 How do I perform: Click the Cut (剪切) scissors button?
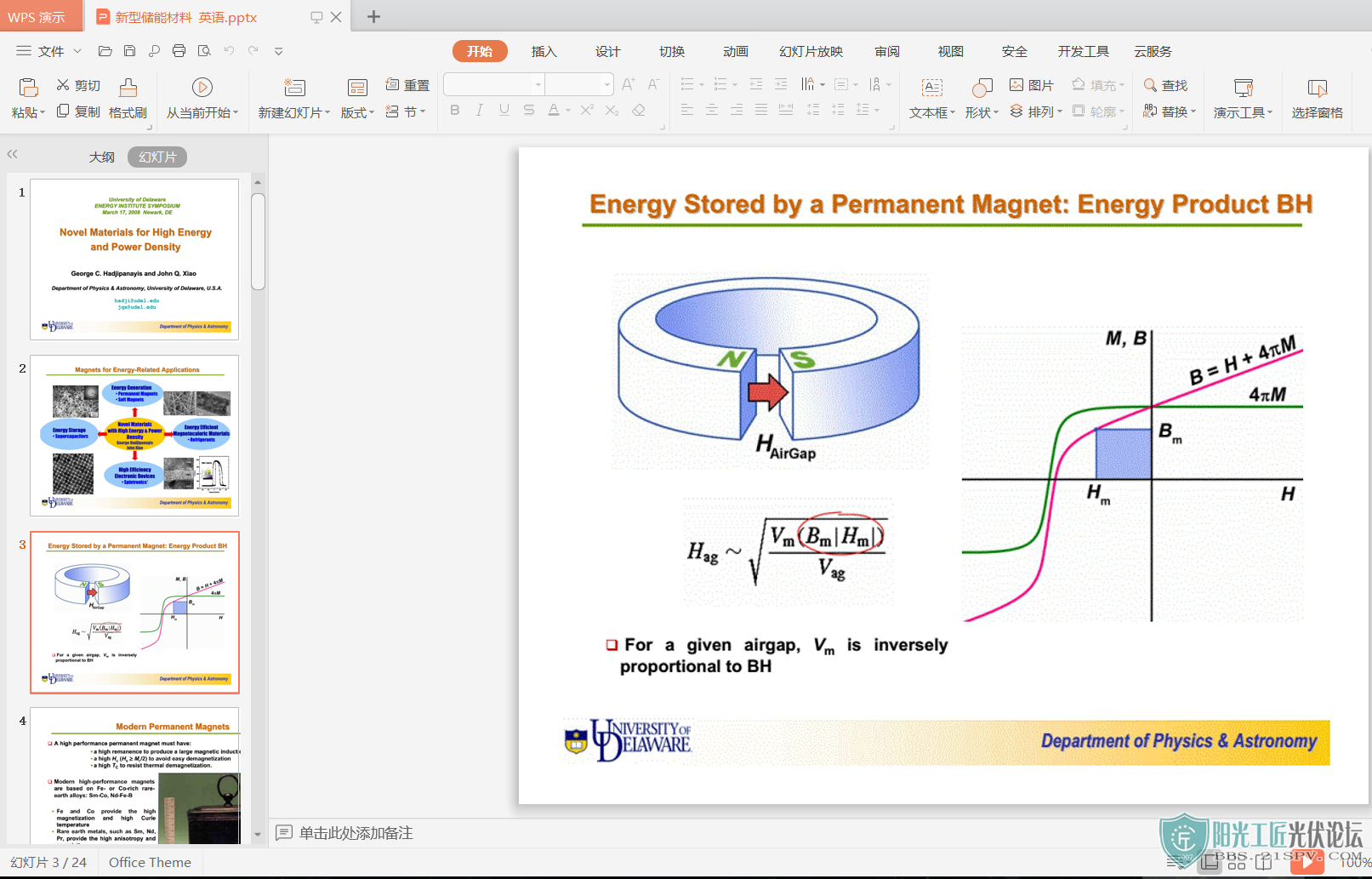[77, 85]
